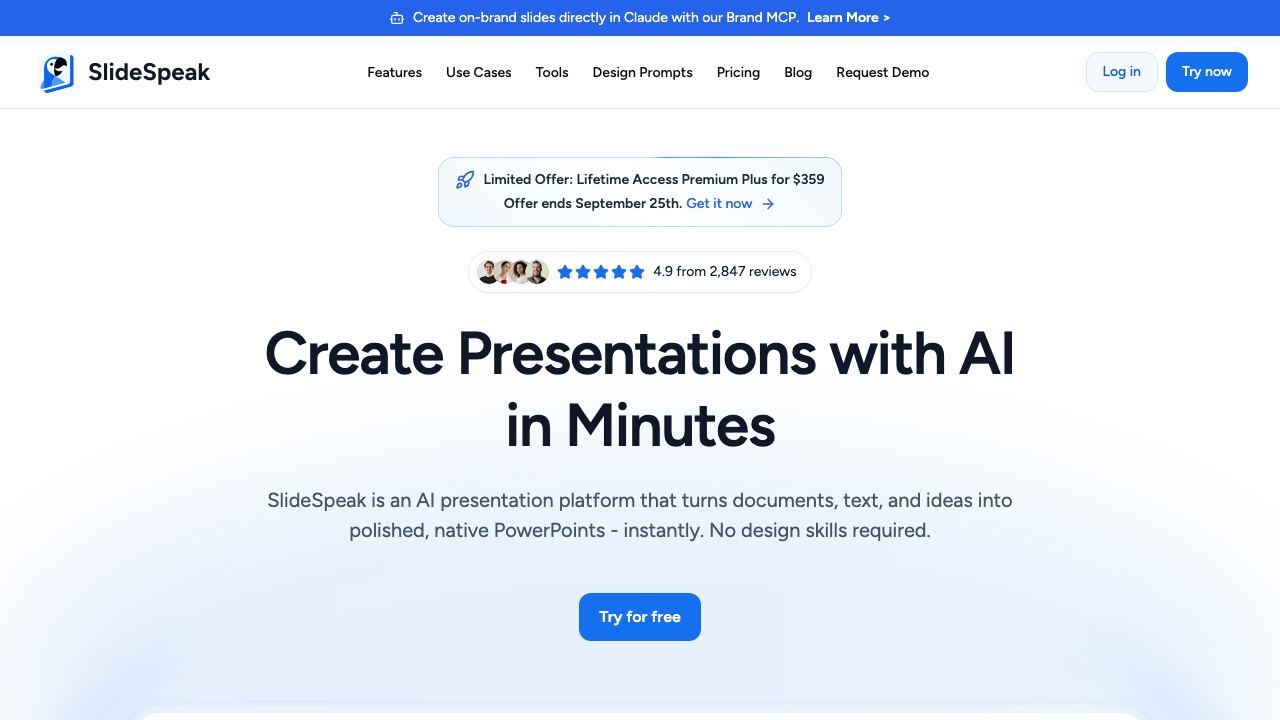Click the Log in button
Screen dimensions: 1280x720
point(1122,72)
